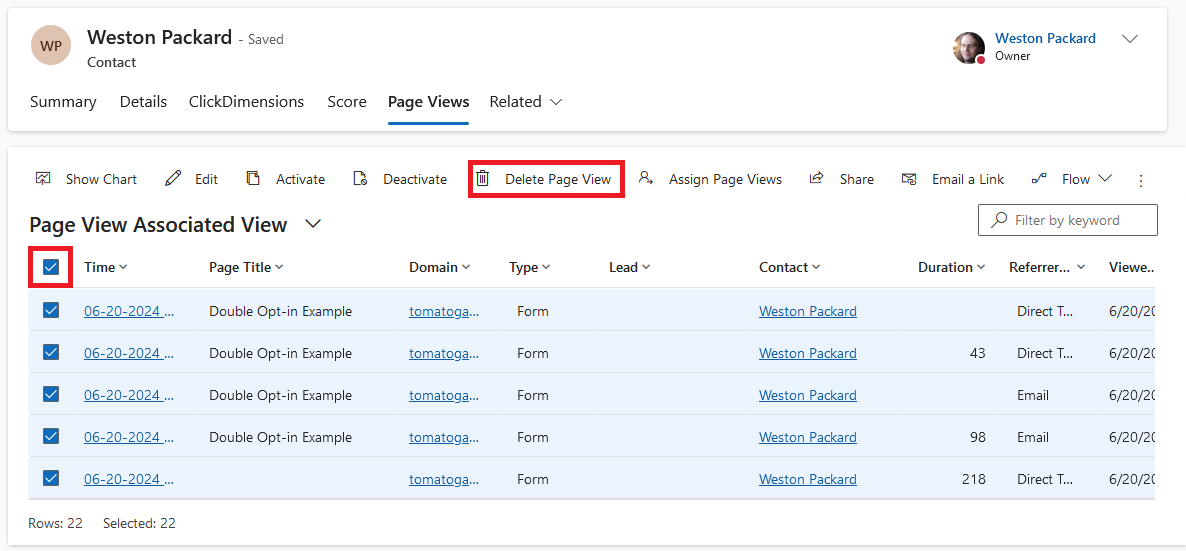Switch to the Summary tab

[x=64, y=101]
